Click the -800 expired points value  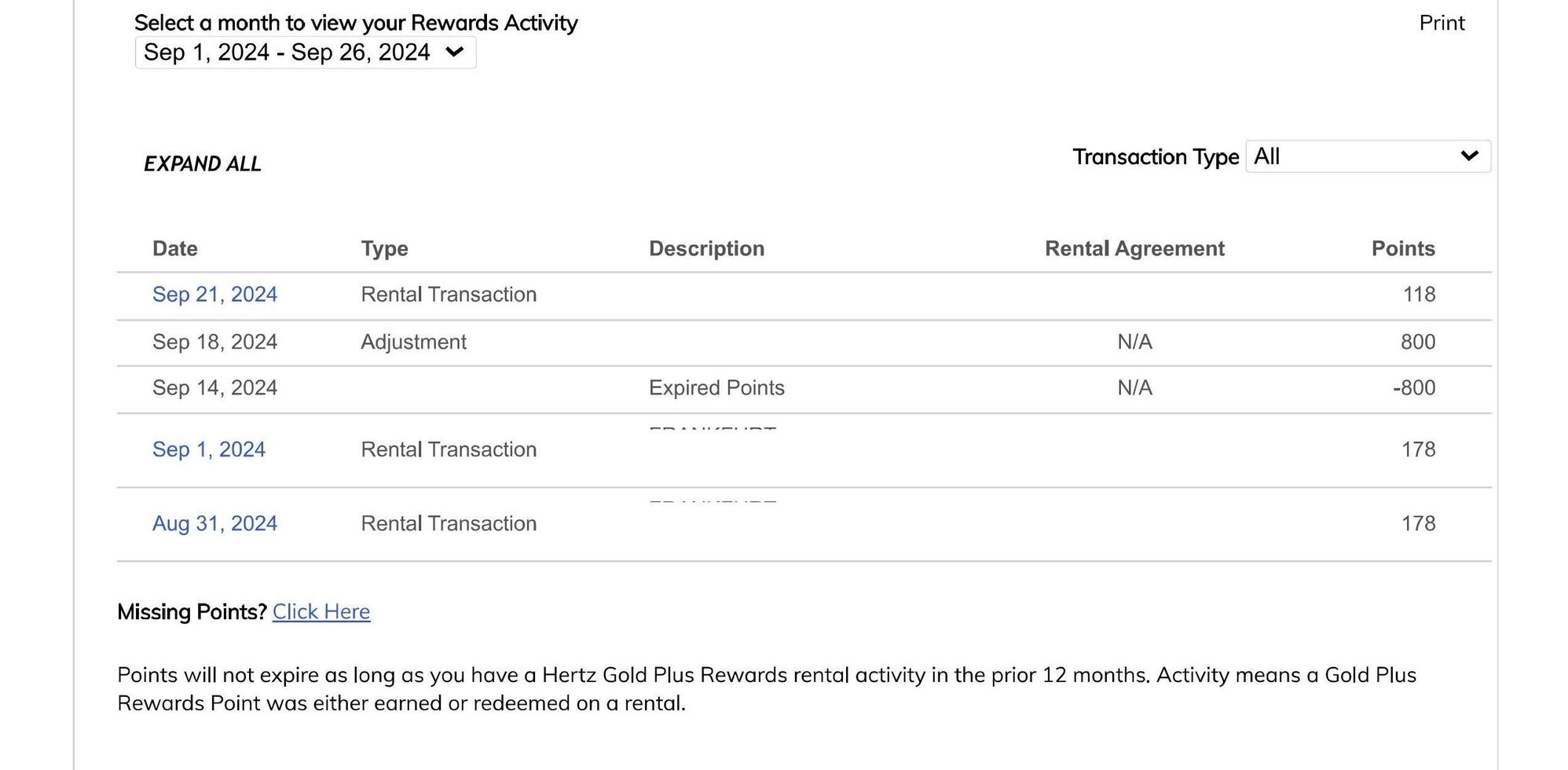tap(1413, 387)
